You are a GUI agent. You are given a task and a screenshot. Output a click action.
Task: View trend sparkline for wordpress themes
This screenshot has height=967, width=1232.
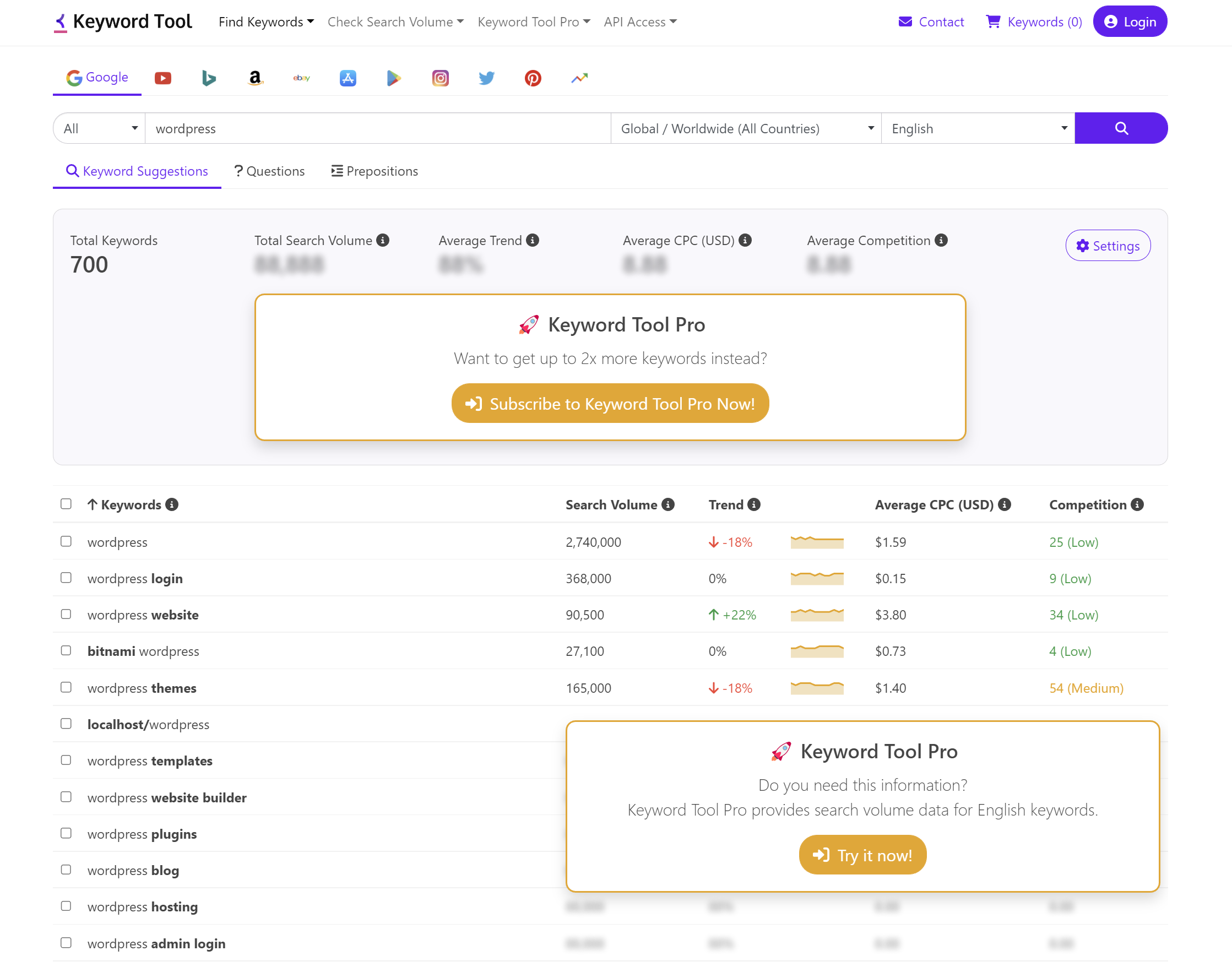click(817, 687)
